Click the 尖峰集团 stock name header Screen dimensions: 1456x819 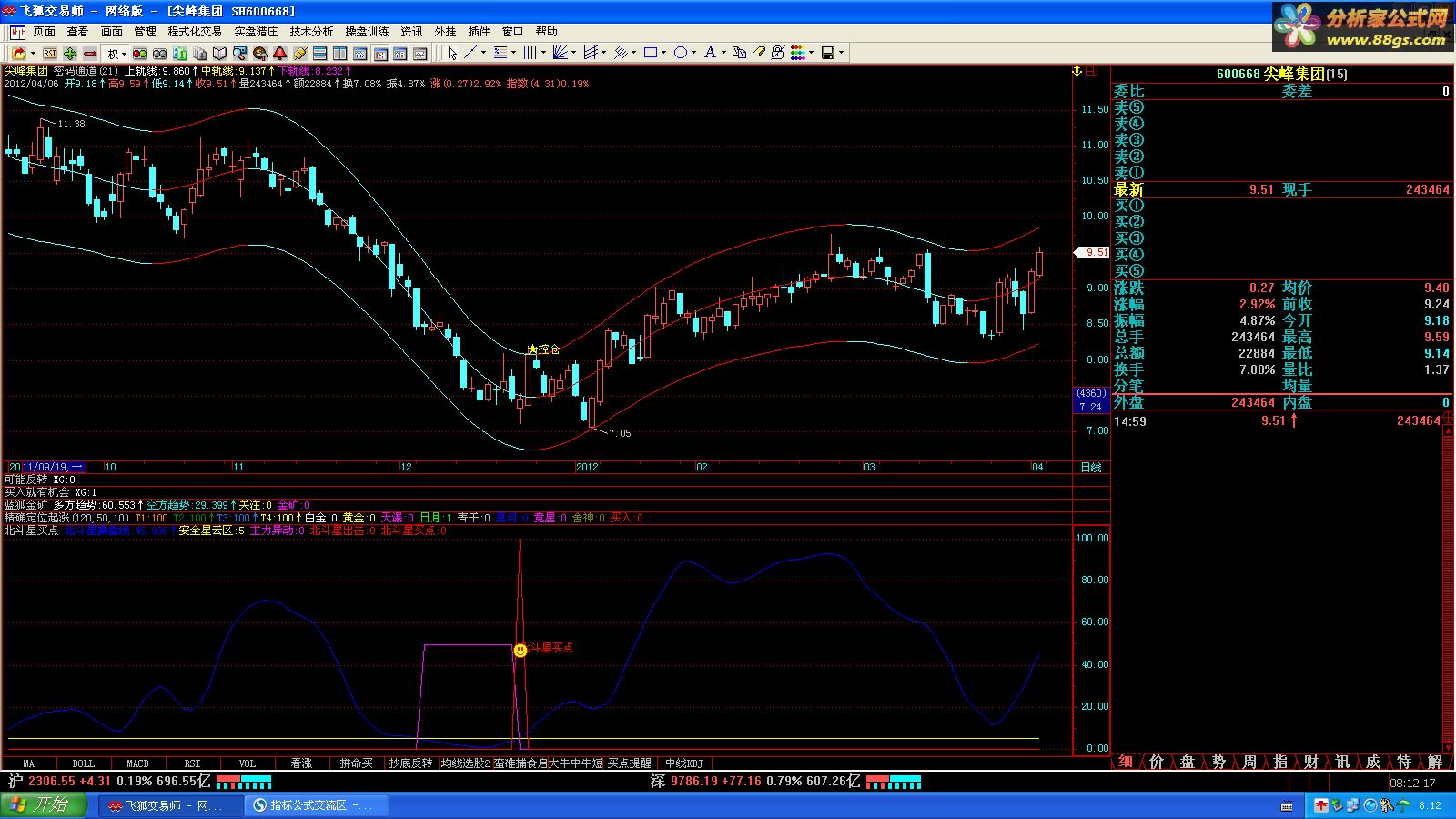pyautogui.click(x=1293, y=74)
